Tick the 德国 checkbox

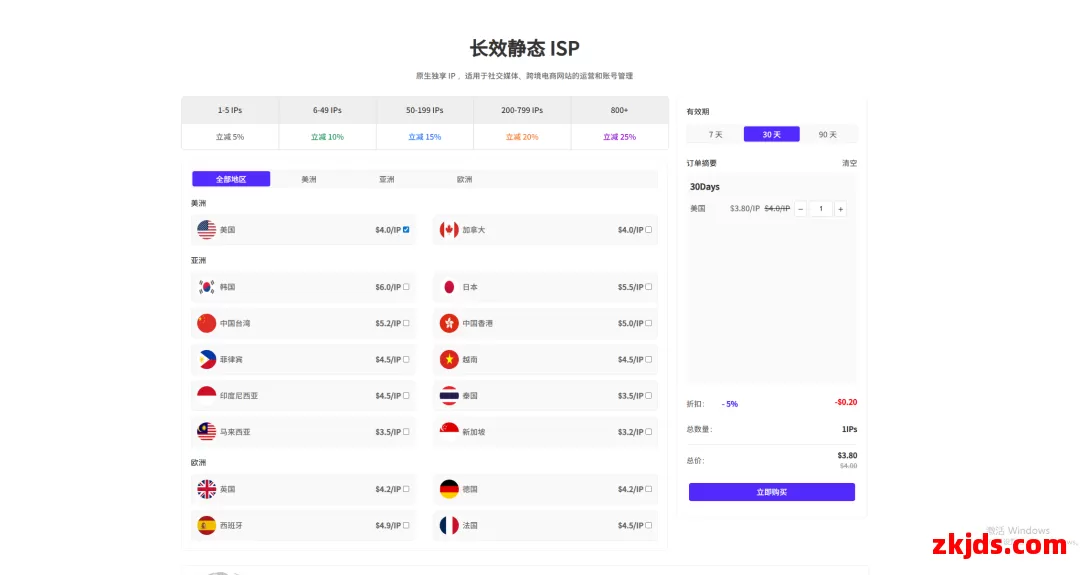click(649, 489)
